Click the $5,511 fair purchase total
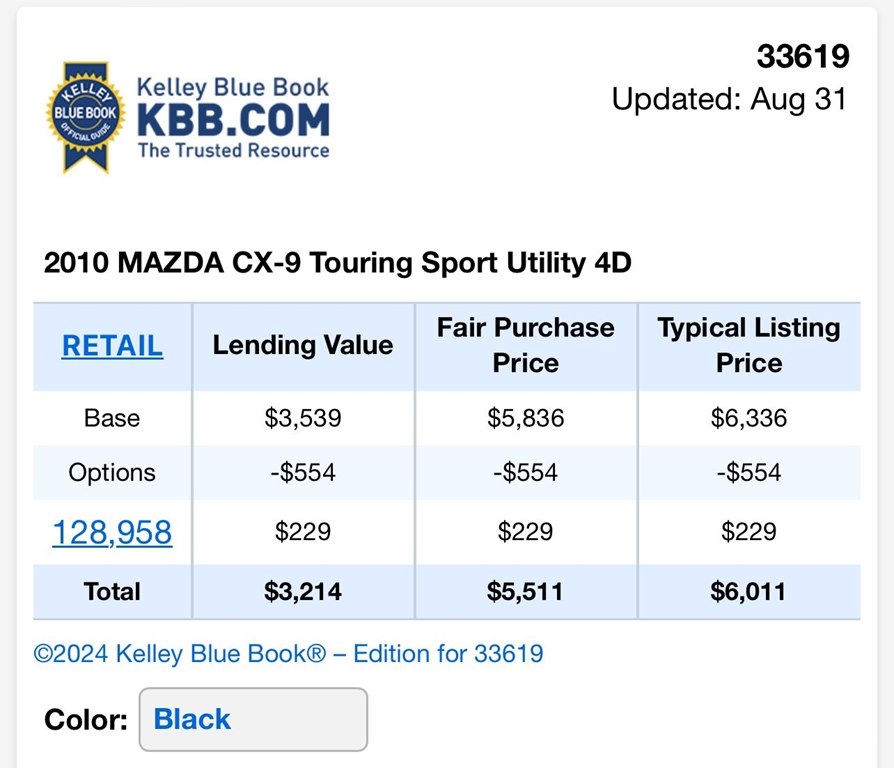Viewport: 894px width, 768px height. click(526, 591)
